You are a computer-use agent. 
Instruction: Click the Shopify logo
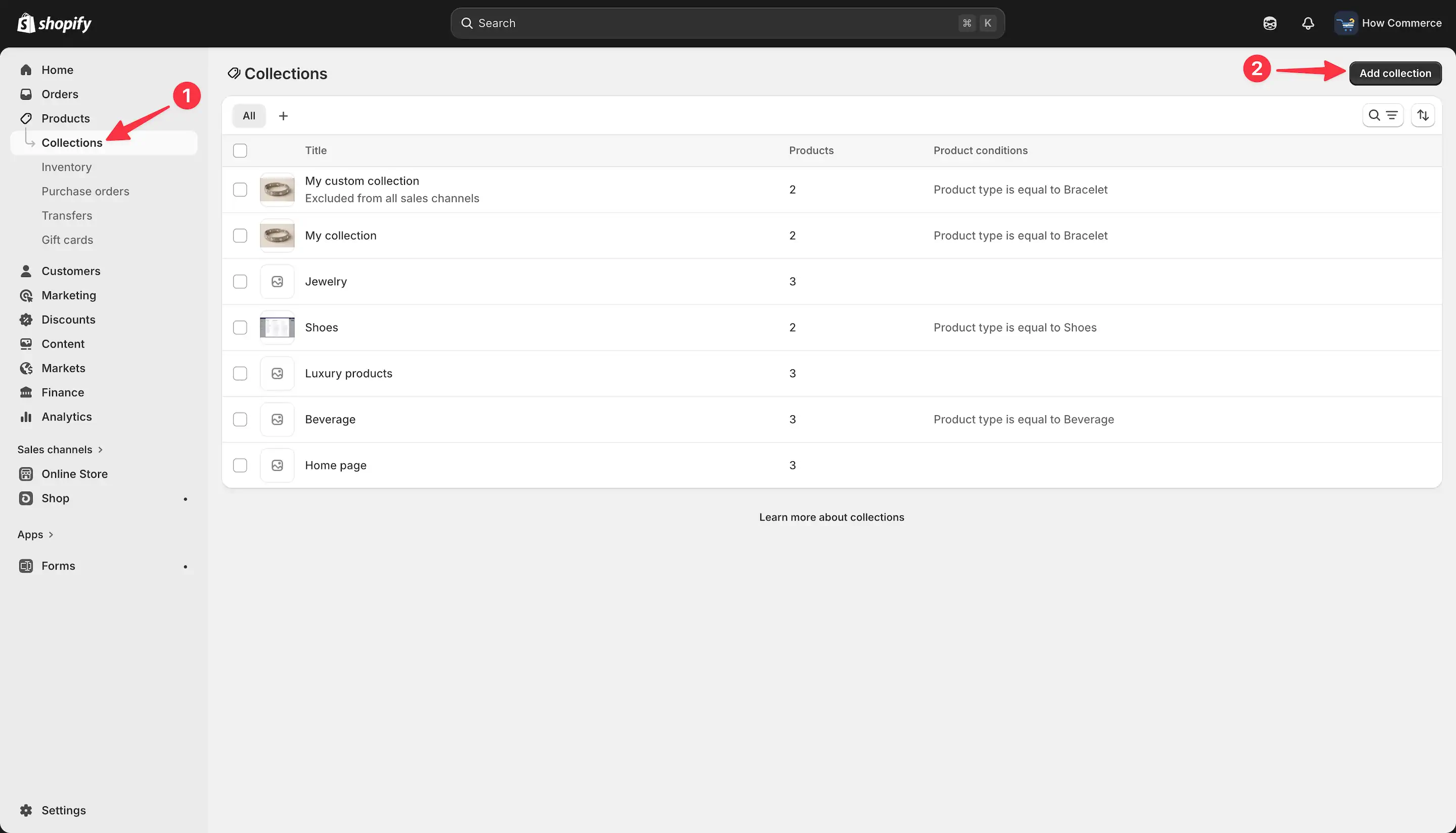[54, 23]
